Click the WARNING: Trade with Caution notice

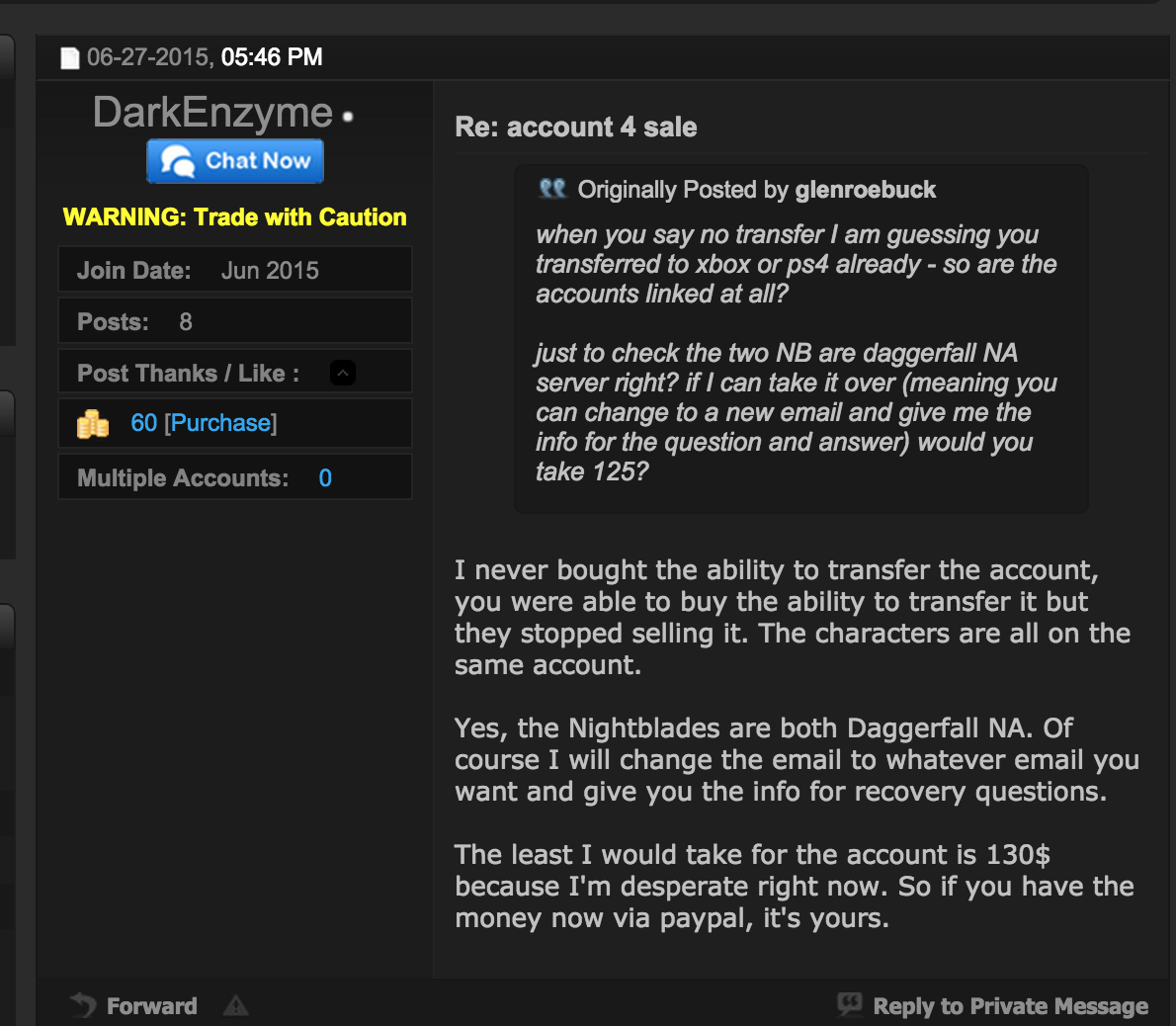point(235,217)
